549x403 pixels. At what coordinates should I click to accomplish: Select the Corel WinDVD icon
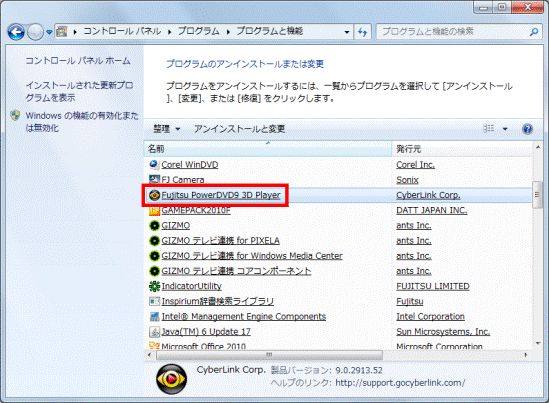[x=154, y=165]
